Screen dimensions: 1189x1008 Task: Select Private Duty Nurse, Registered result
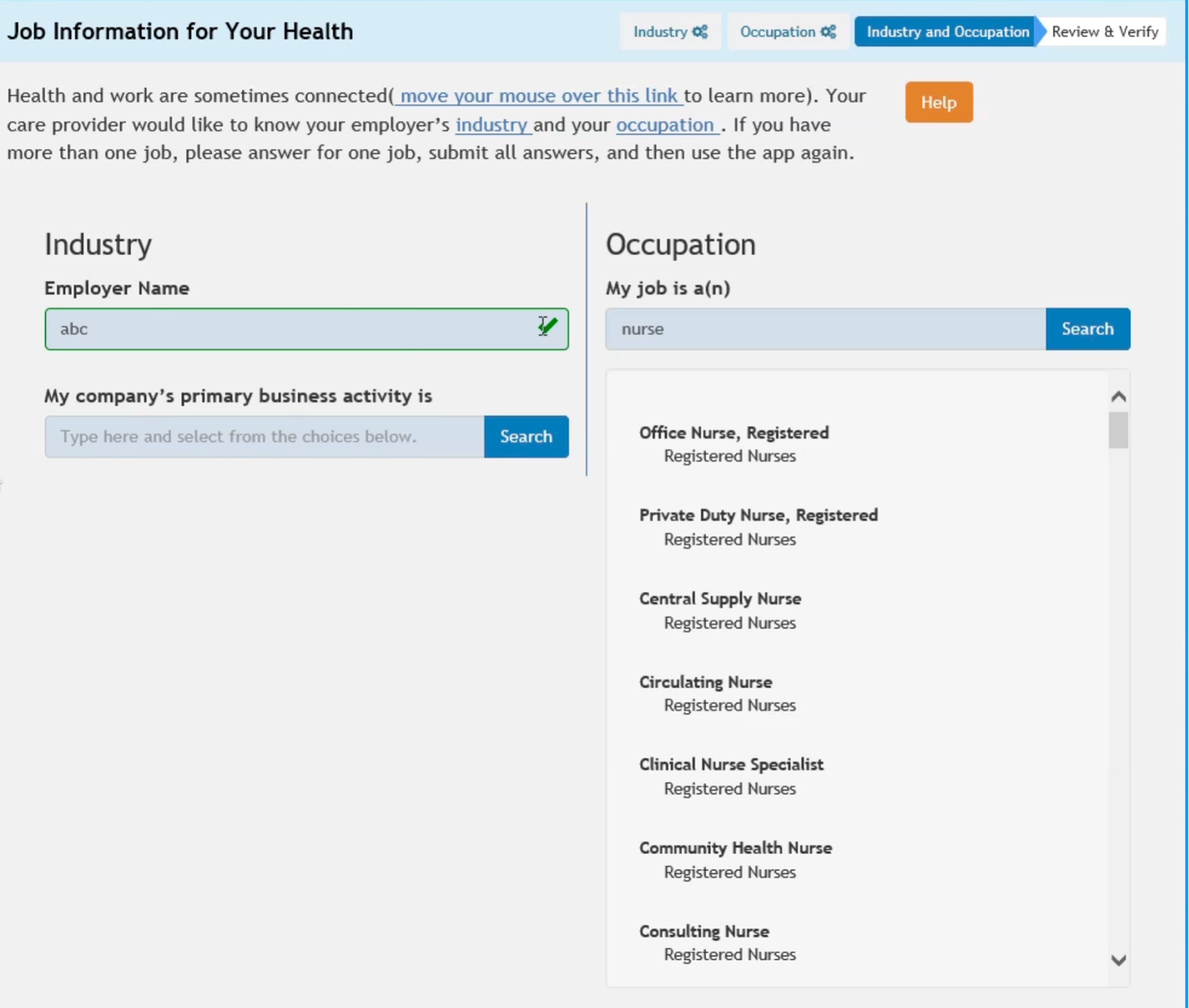click(758, 515)
